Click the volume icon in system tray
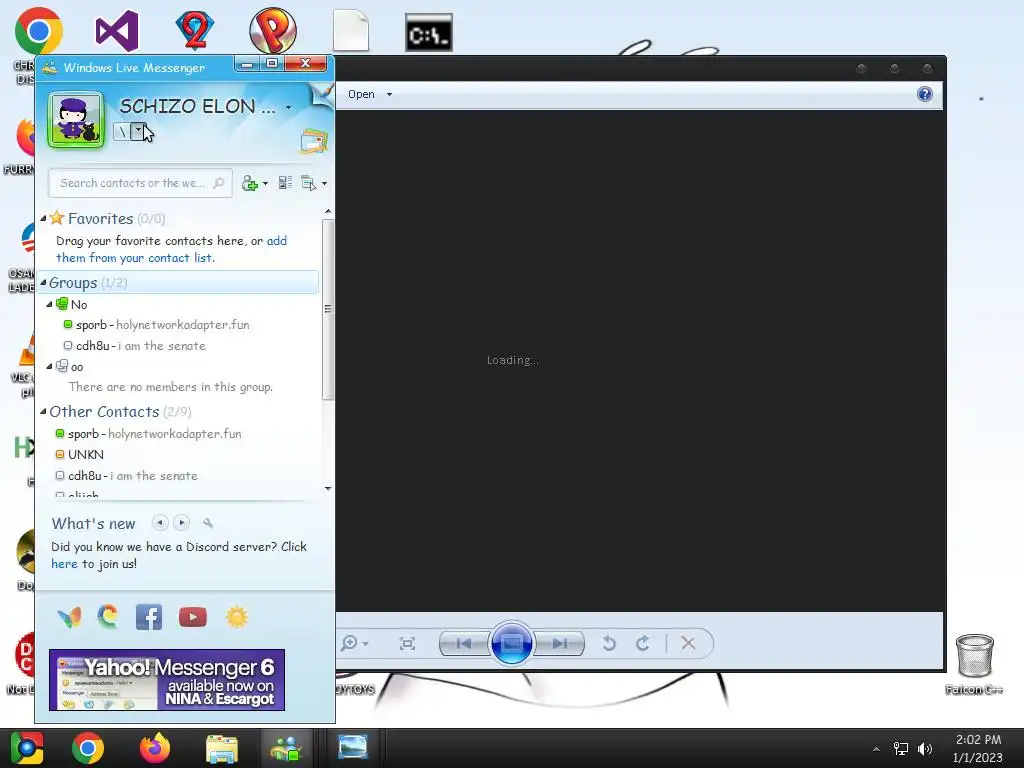The height and width of the screenshot is (768, 1024). (x=925, y=748)
